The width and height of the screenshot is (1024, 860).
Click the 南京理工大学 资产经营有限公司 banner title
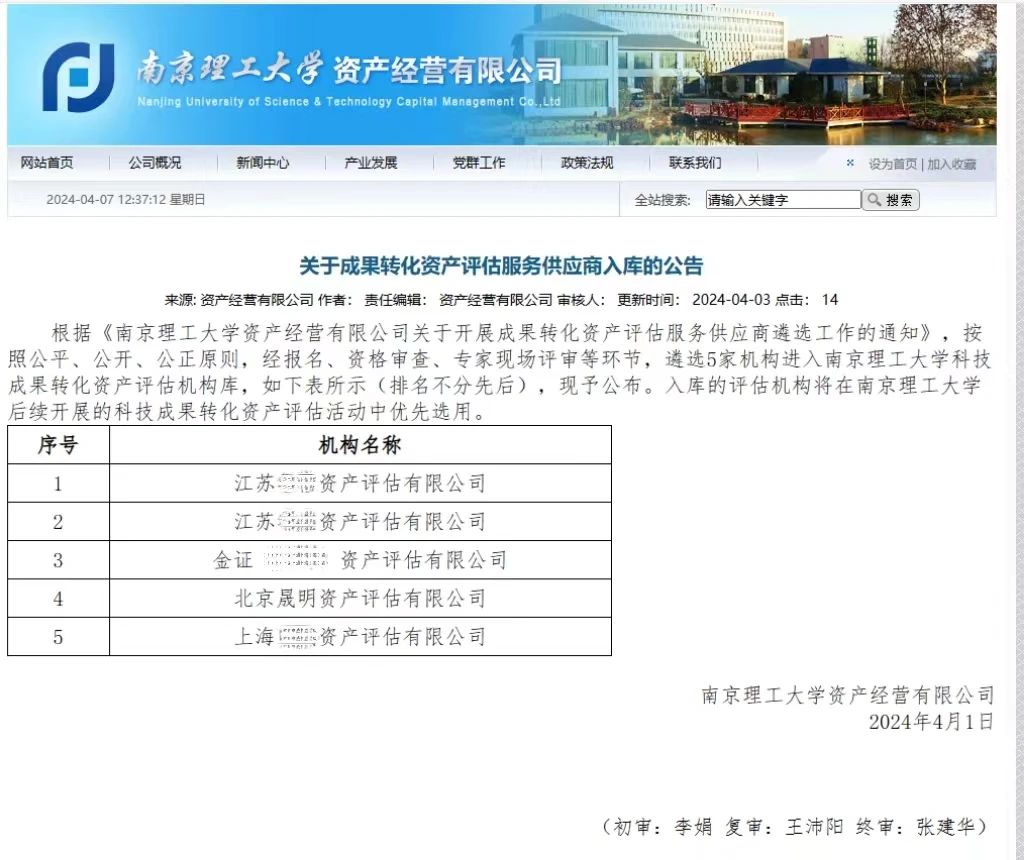tap(349, 69)
